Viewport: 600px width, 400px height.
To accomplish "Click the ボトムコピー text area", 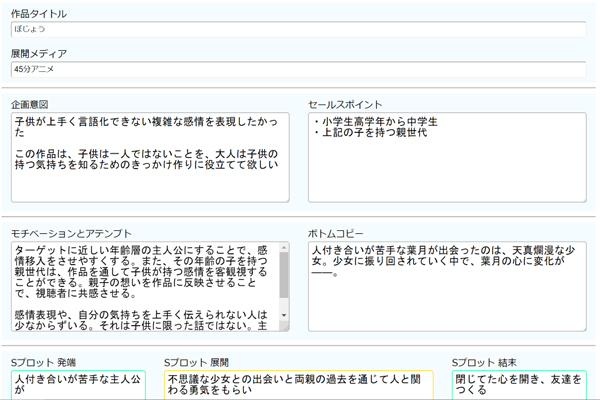I will 447,286.
